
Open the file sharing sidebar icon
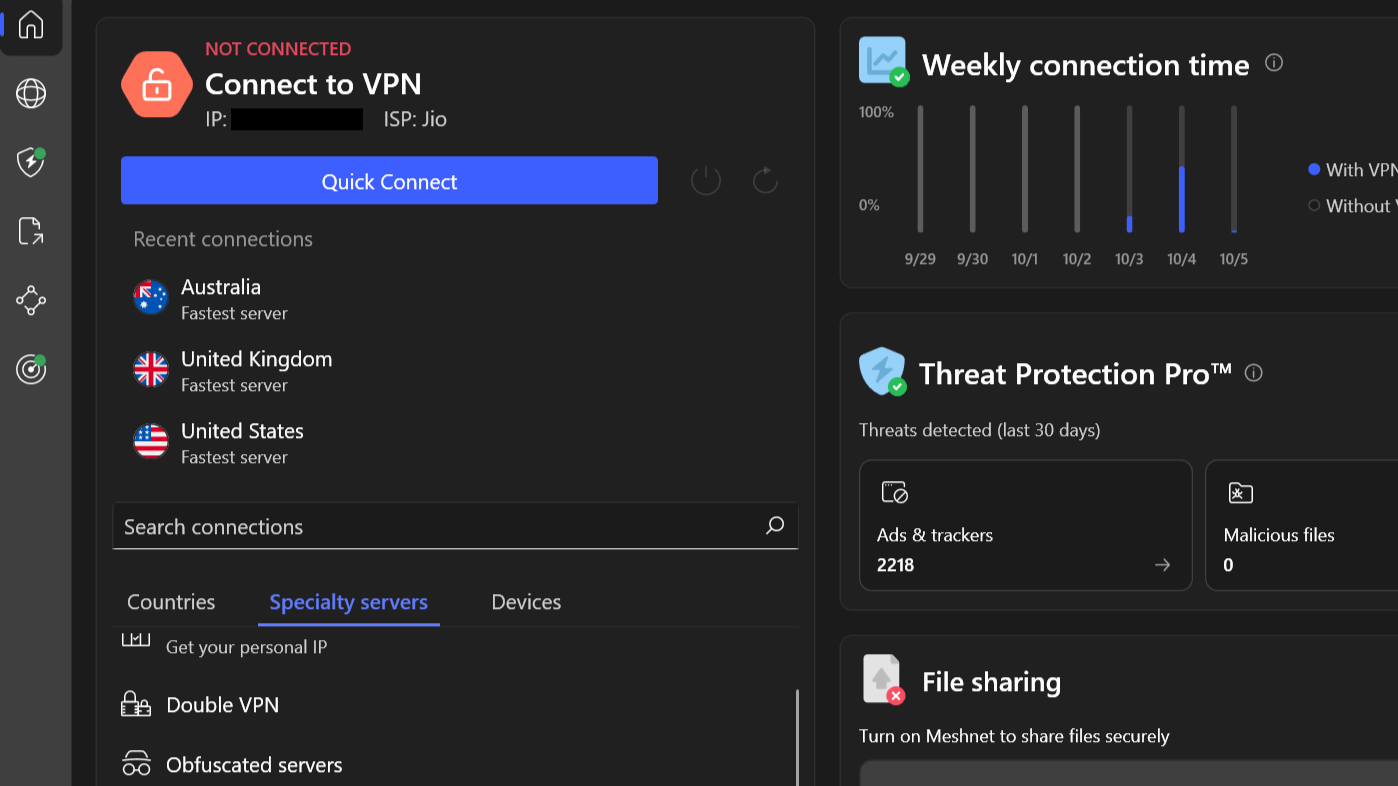pyautogui.click(x=31, y=231)
